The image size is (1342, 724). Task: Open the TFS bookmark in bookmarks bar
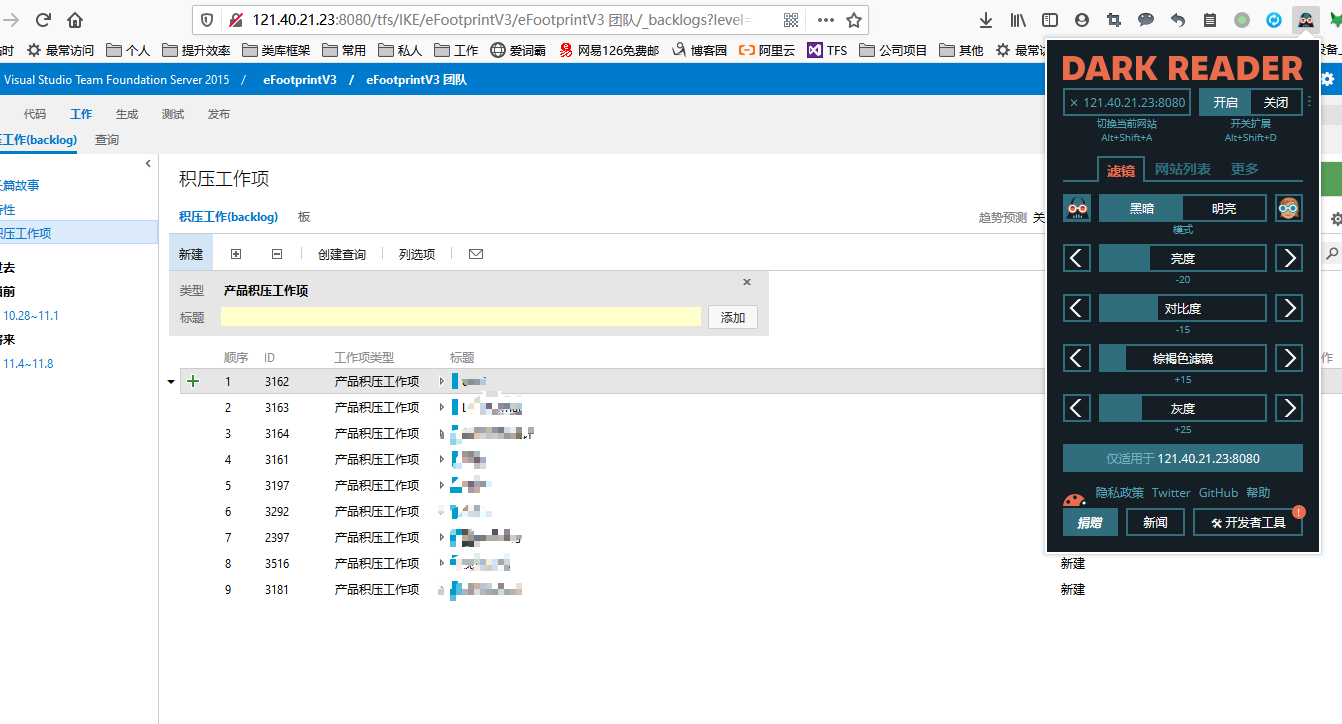point(827,50)
